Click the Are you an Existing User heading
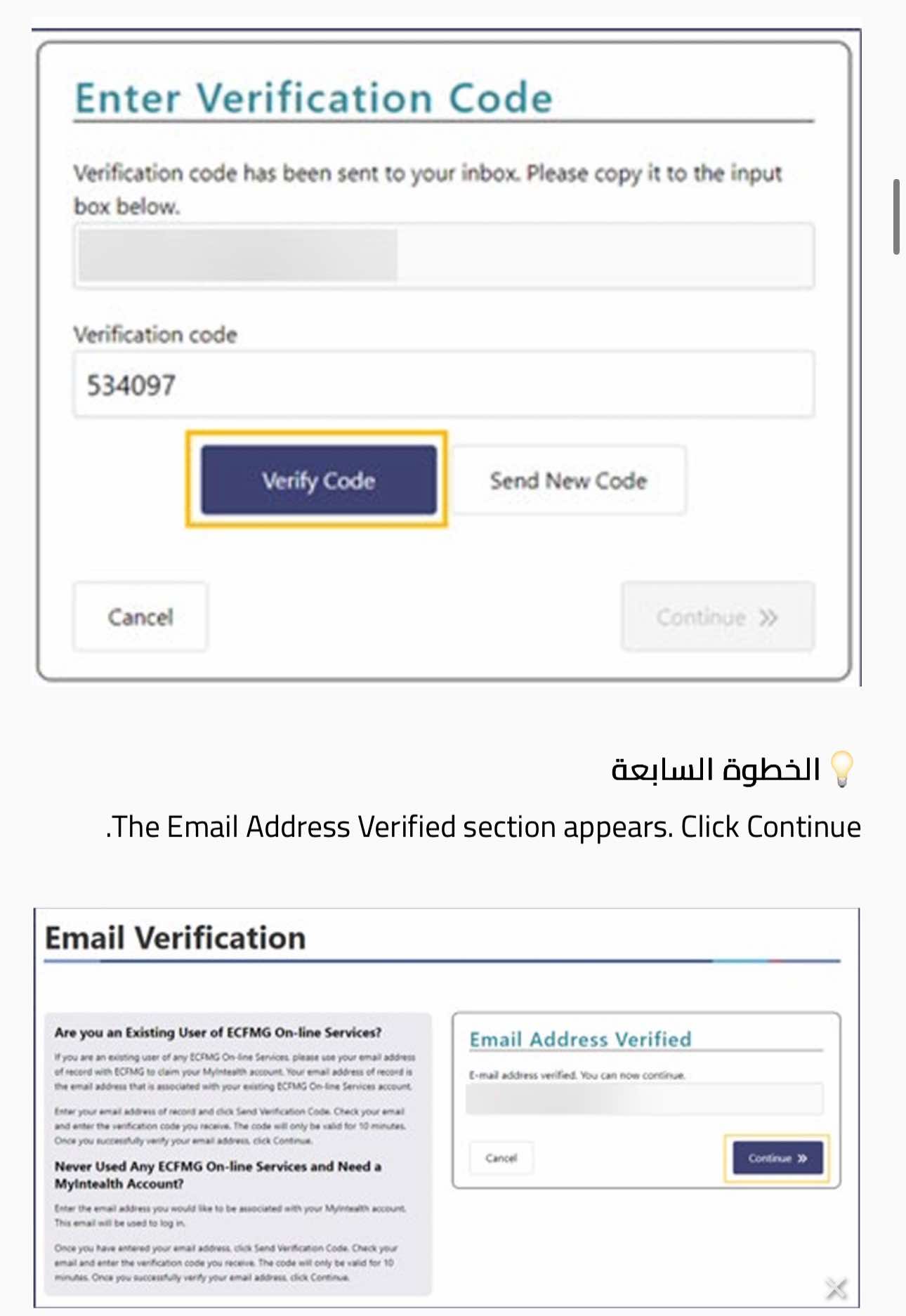The height and width of the screenshot is (1316, 906). point(218,1032)
